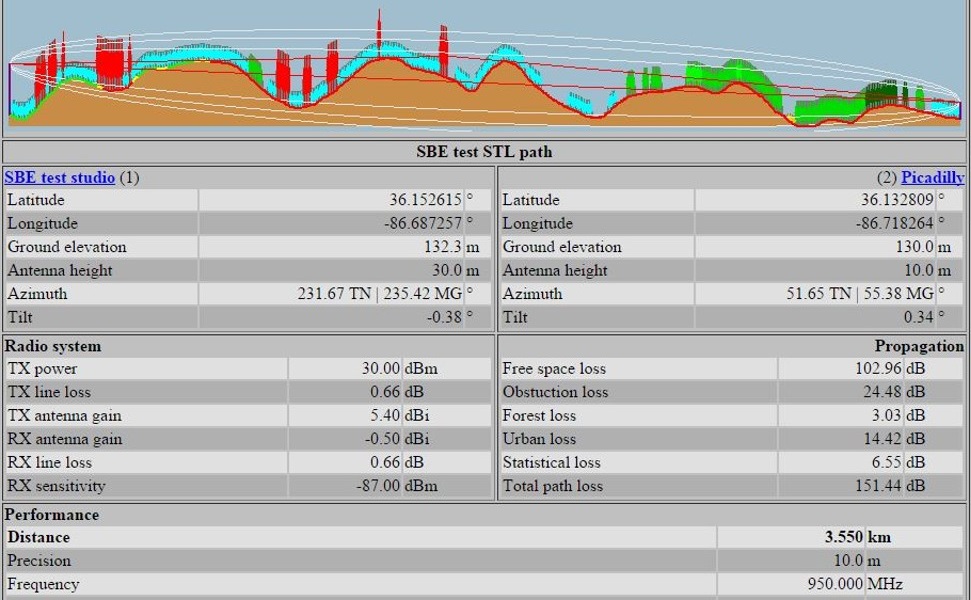Click the "Total path loss" row label
Screen dimensions: 971x600
point(553,486)
